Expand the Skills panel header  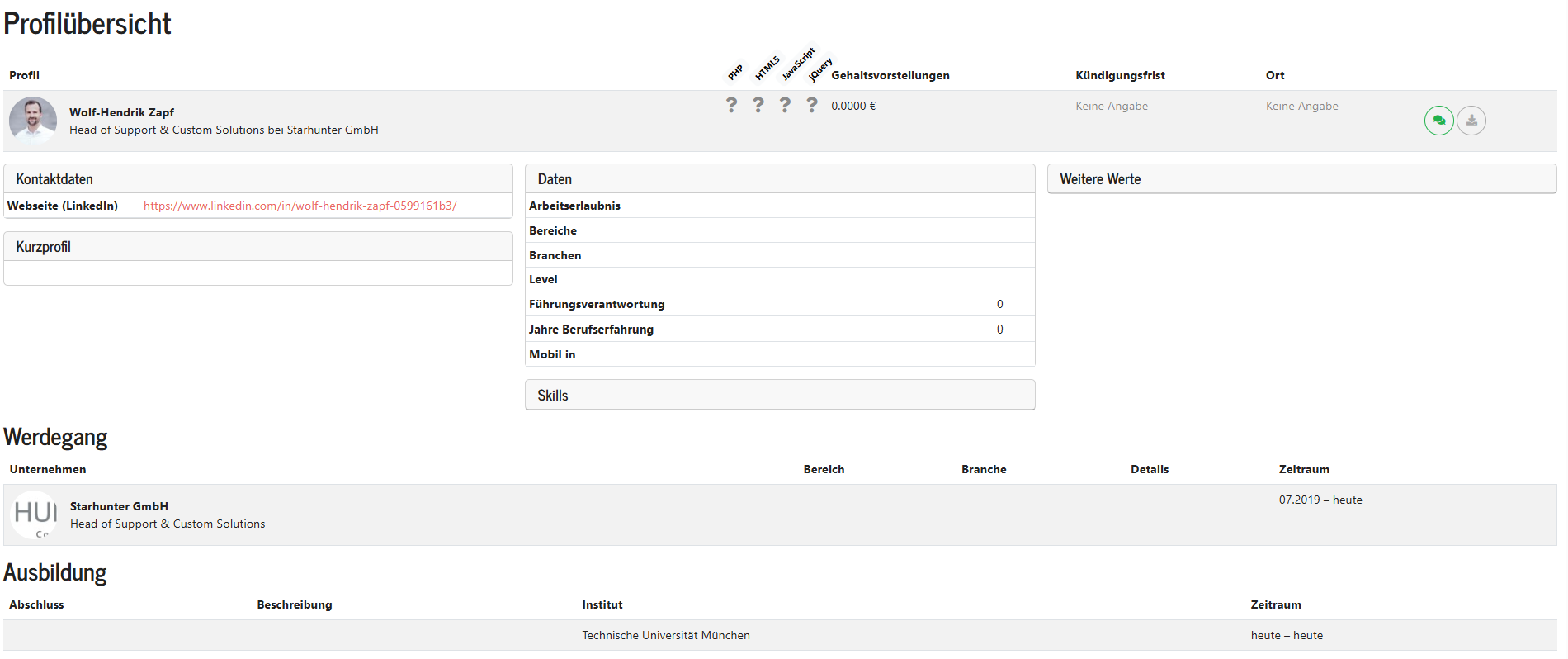tap(780, 396)
